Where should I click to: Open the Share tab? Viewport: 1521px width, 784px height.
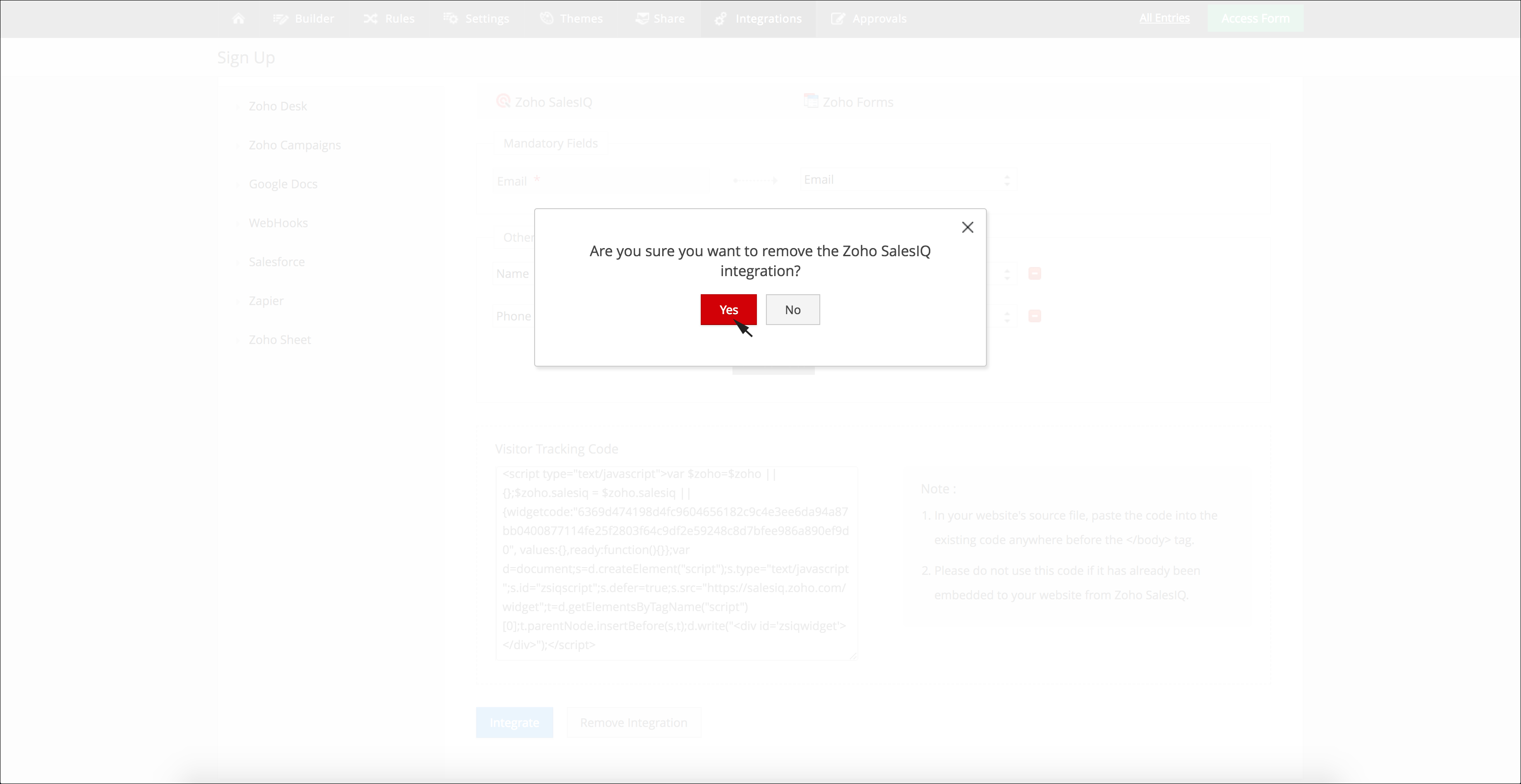pos(660,18)
